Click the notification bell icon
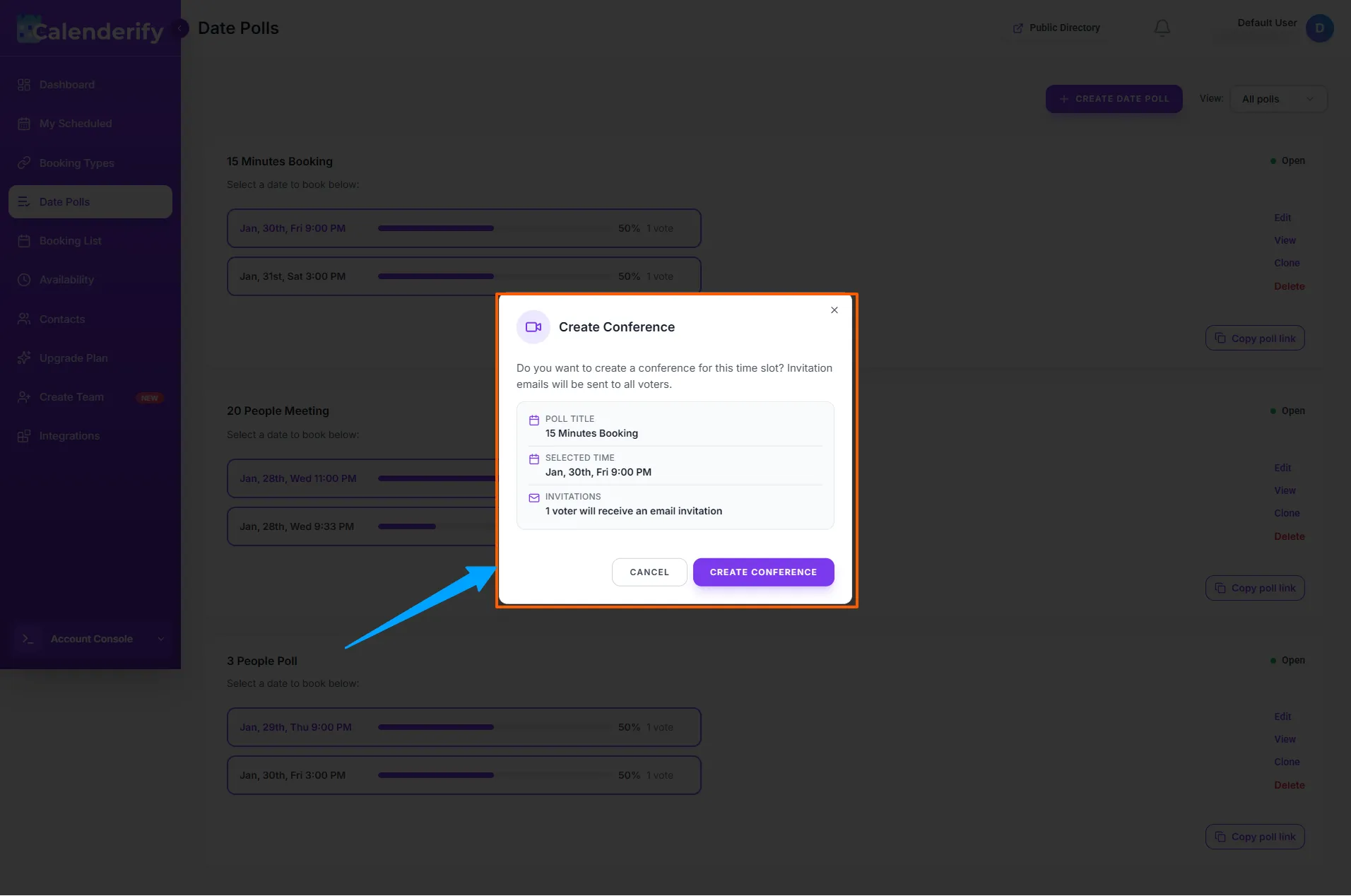Image resolution: width=1351 pixels, height=896 pixels. pos(1162,28)
